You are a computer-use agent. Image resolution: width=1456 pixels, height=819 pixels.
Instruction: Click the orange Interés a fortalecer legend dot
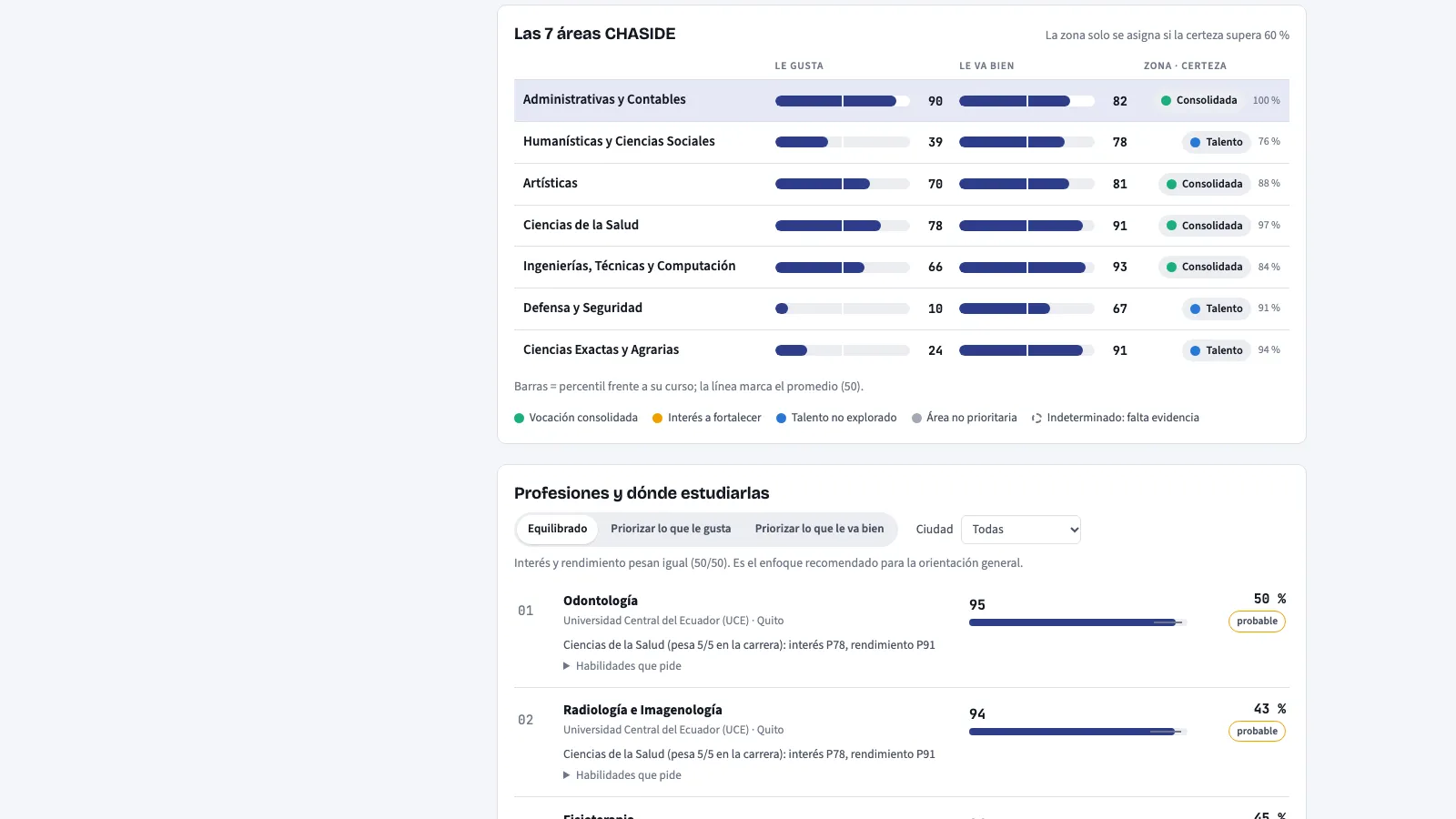(657, 419)
